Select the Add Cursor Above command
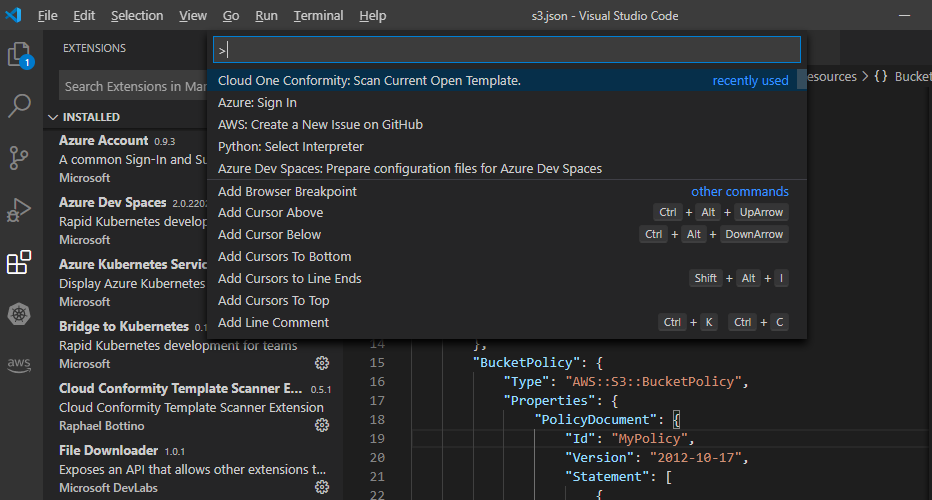Viewport: 932px width, 500px height. click(x=270, y=212)
